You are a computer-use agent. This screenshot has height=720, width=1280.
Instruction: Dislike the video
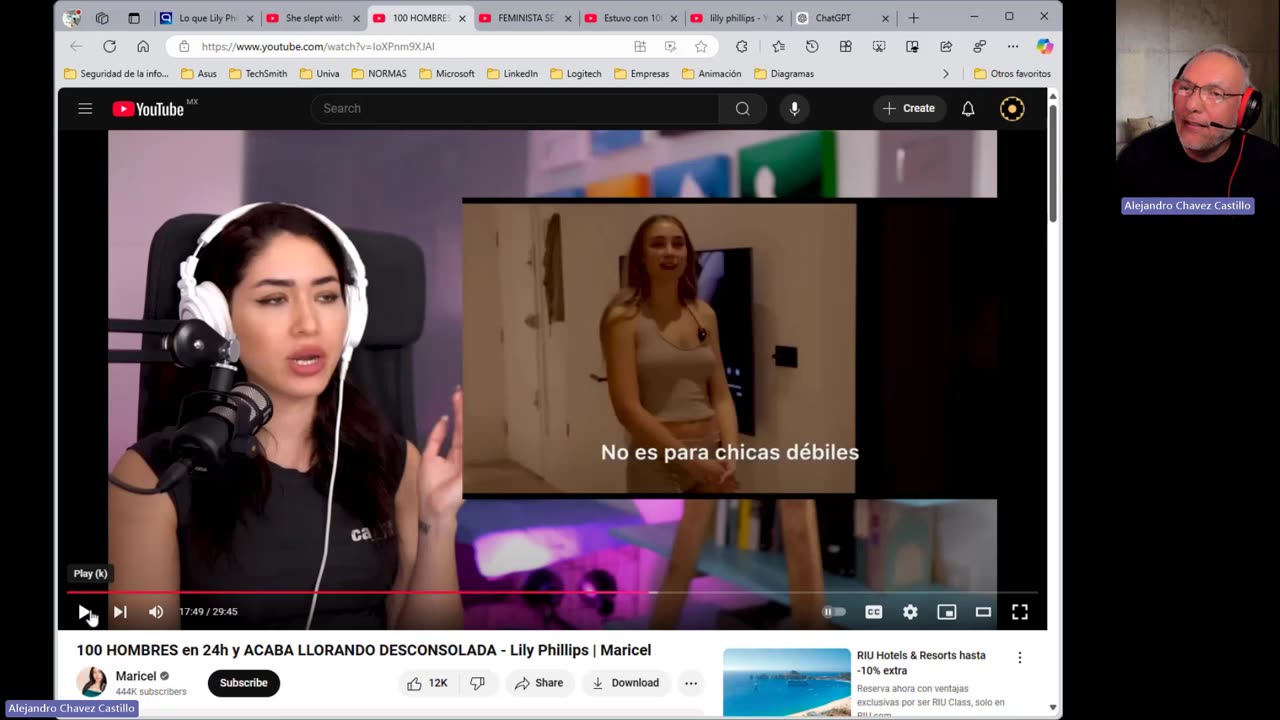478,683
